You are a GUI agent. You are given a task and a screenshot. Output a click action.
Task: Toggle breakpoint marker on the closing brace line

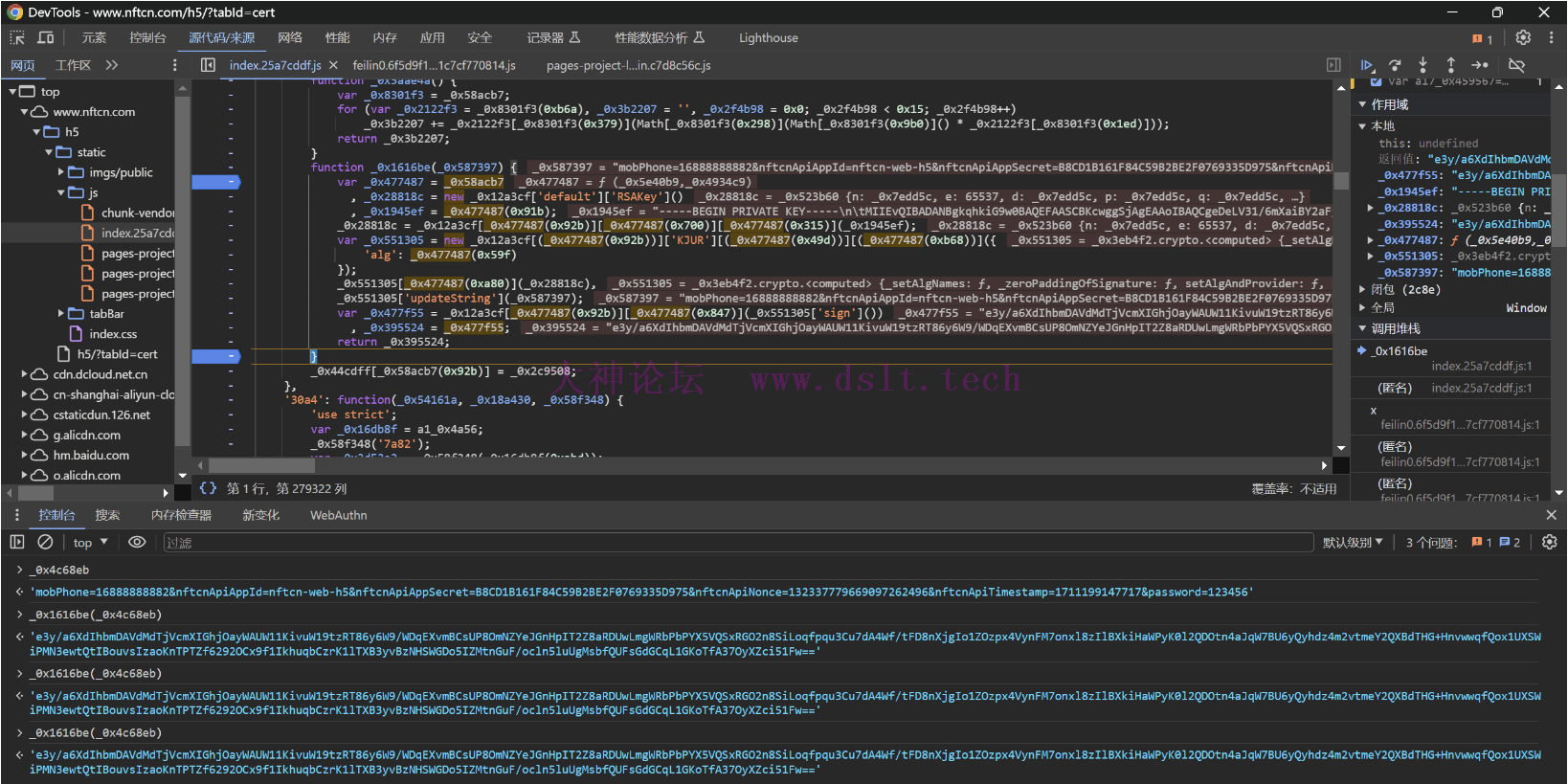(215, 356)
